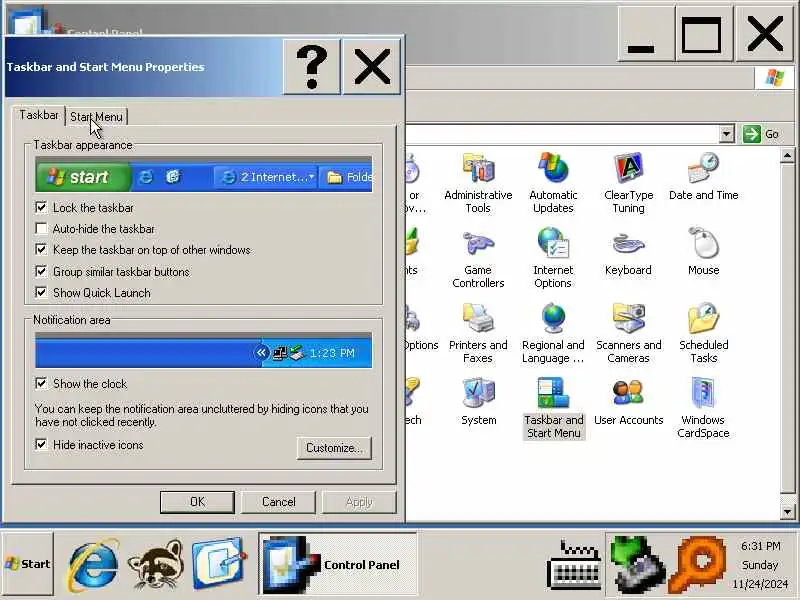Open Internet Options in Control Panel

[553, 258]
